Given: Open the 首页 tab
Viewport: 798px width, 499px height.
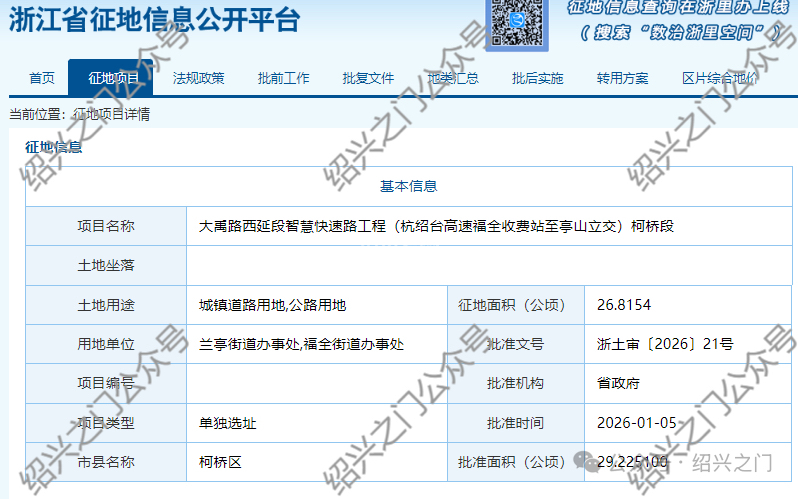Looking at the screenshot, I should point(42,78).
